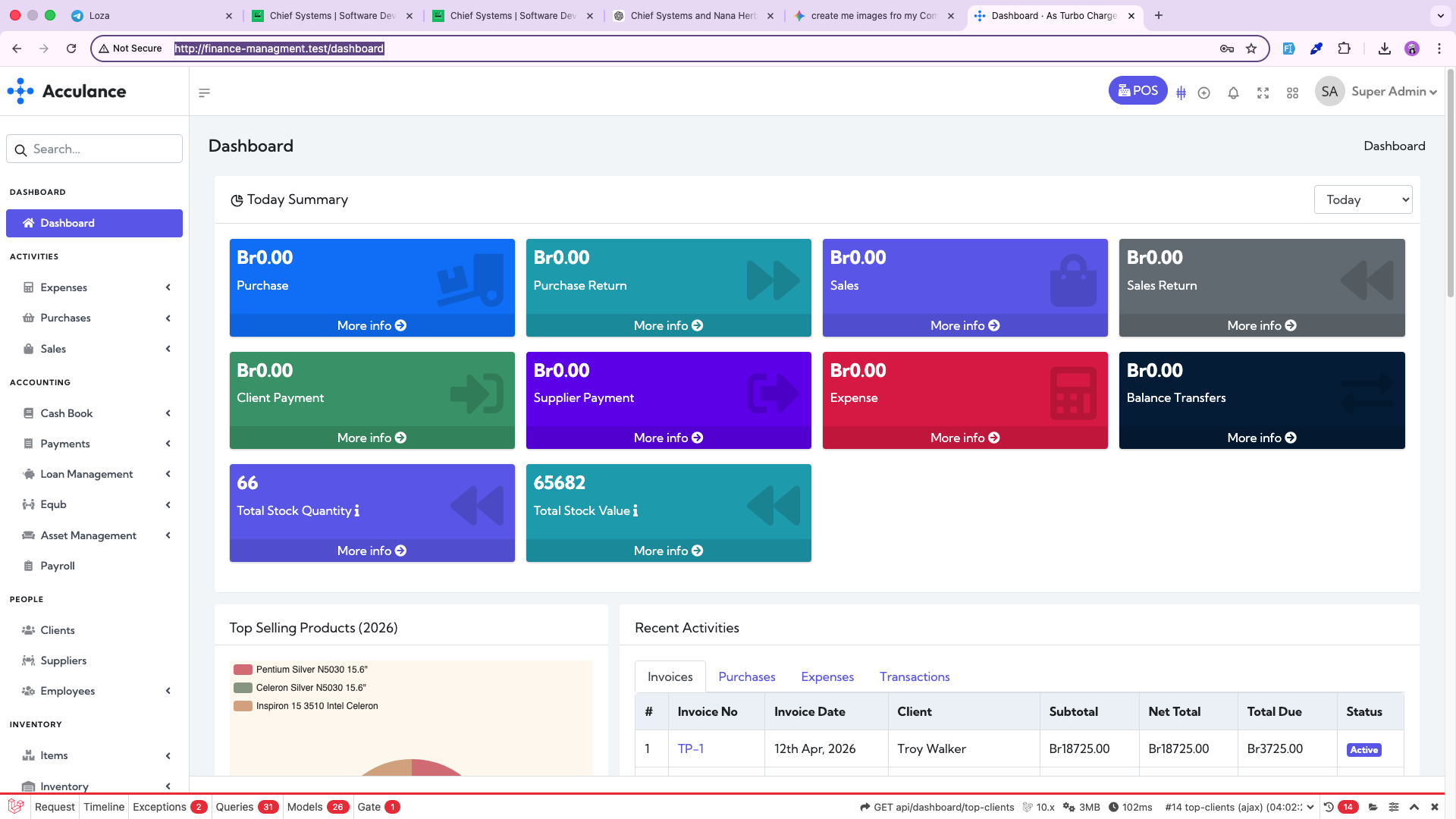
Task: Click the quick add plus-circle icon
Action: (1203, 93)
